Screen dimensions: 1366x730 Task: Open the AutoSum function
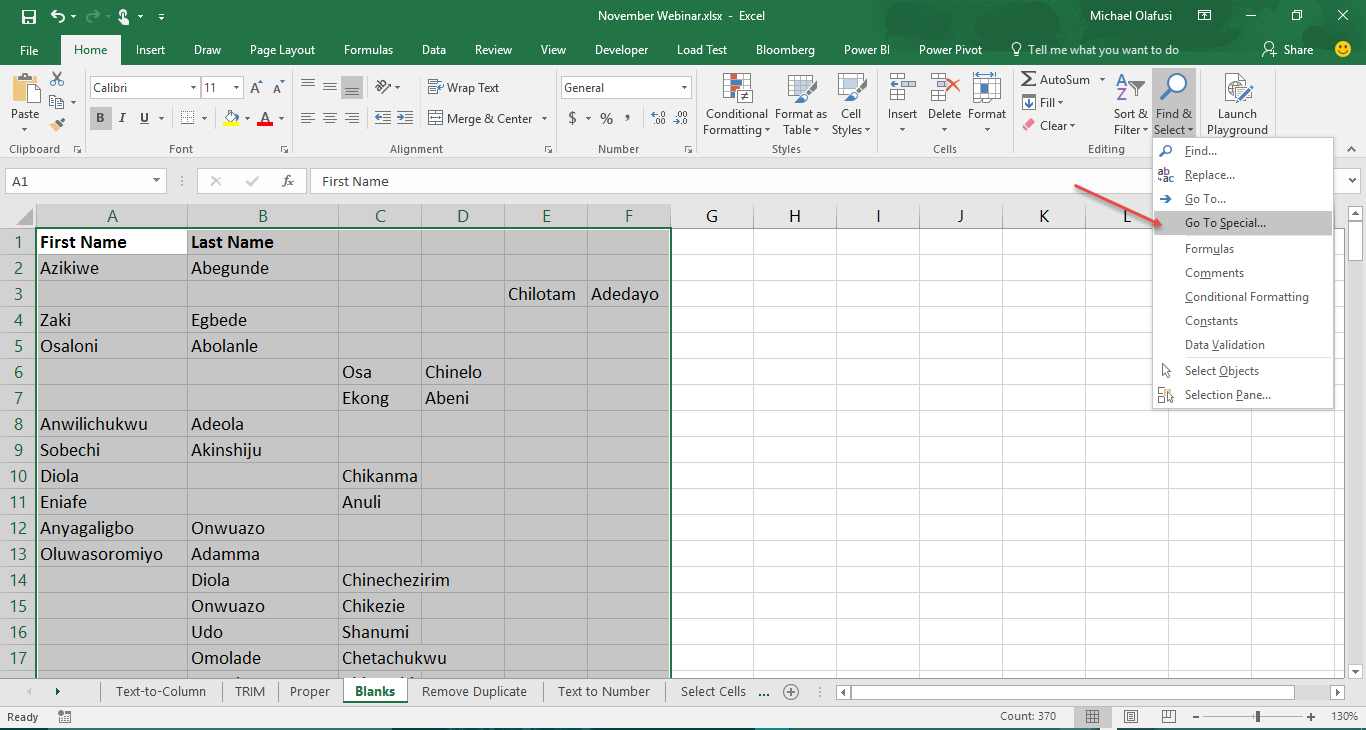coord(1056,78)
